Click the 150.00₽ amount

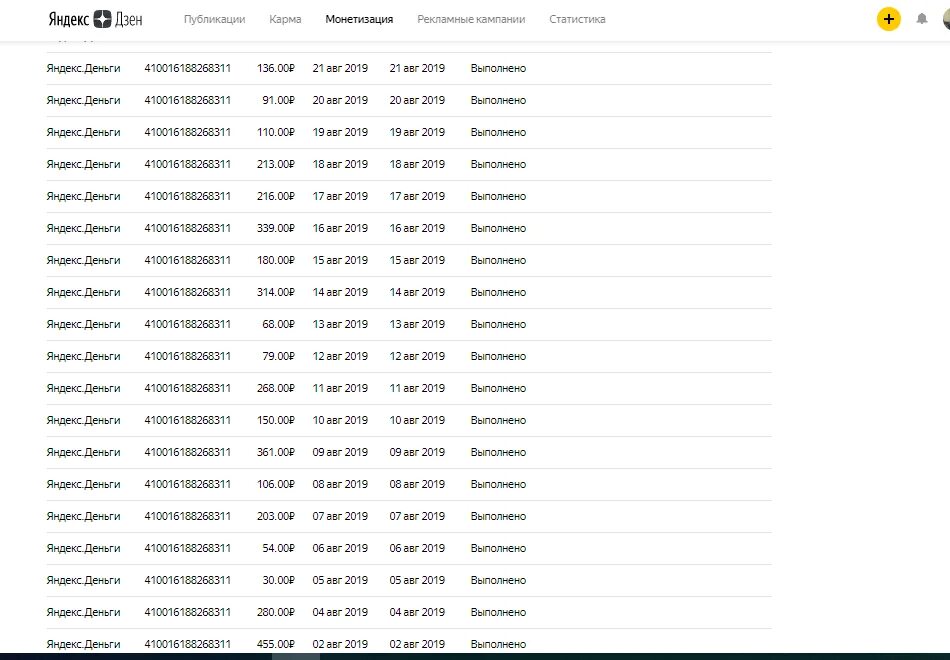276,421
